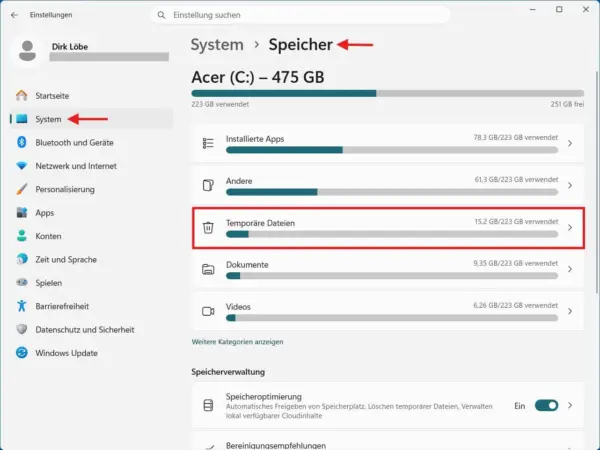Click the Acer (C:) – 475 GB heading
This screenshot has width=600, height=450.
coord(258,77)
